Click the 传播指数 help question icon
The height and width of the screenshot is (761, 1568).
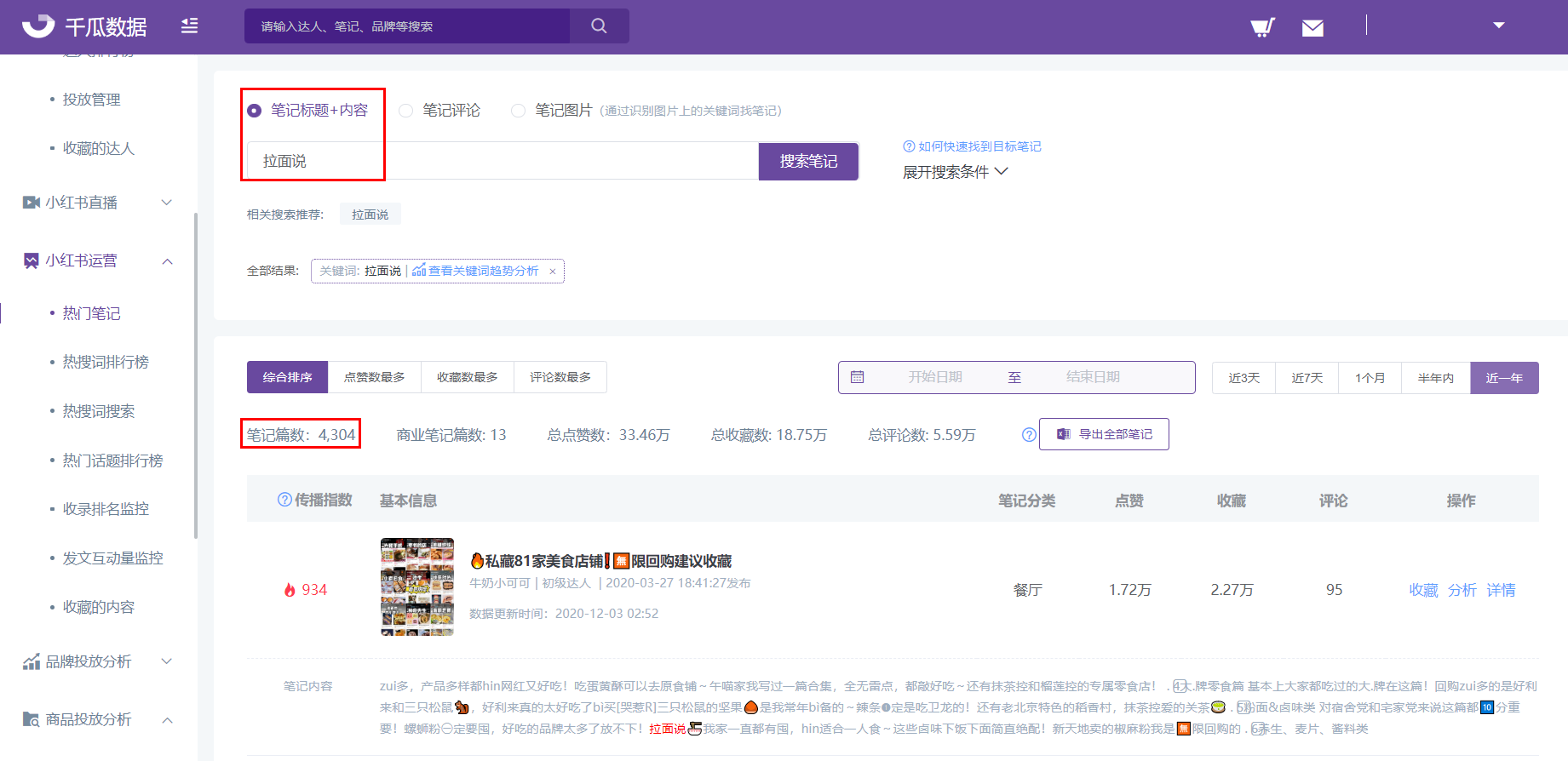[x=284, y=500]
